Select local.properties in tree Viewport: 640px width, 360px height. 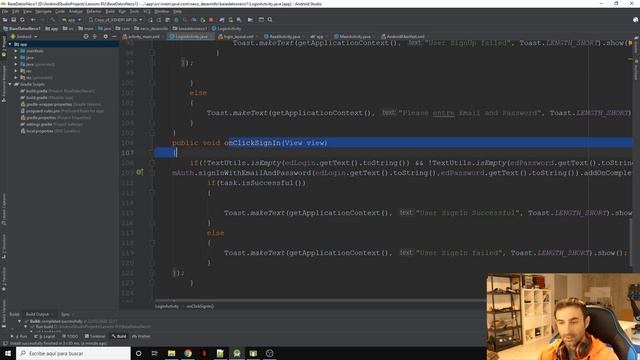click(50, 131)
